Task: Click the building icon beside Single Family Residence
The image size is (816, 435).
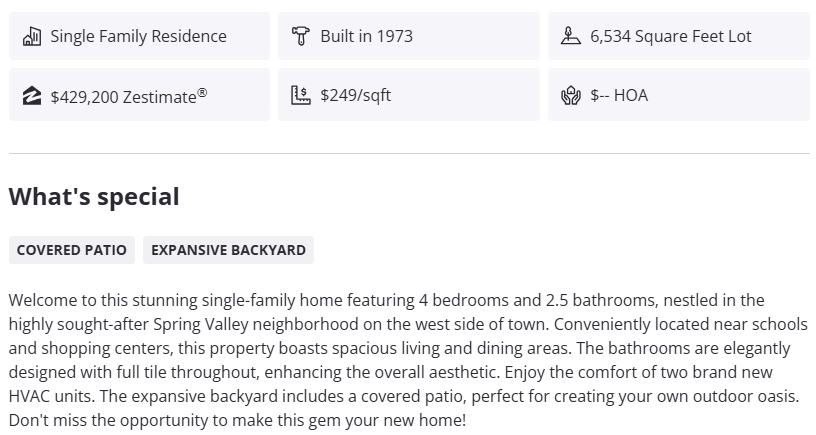Action: pos(32,37)
